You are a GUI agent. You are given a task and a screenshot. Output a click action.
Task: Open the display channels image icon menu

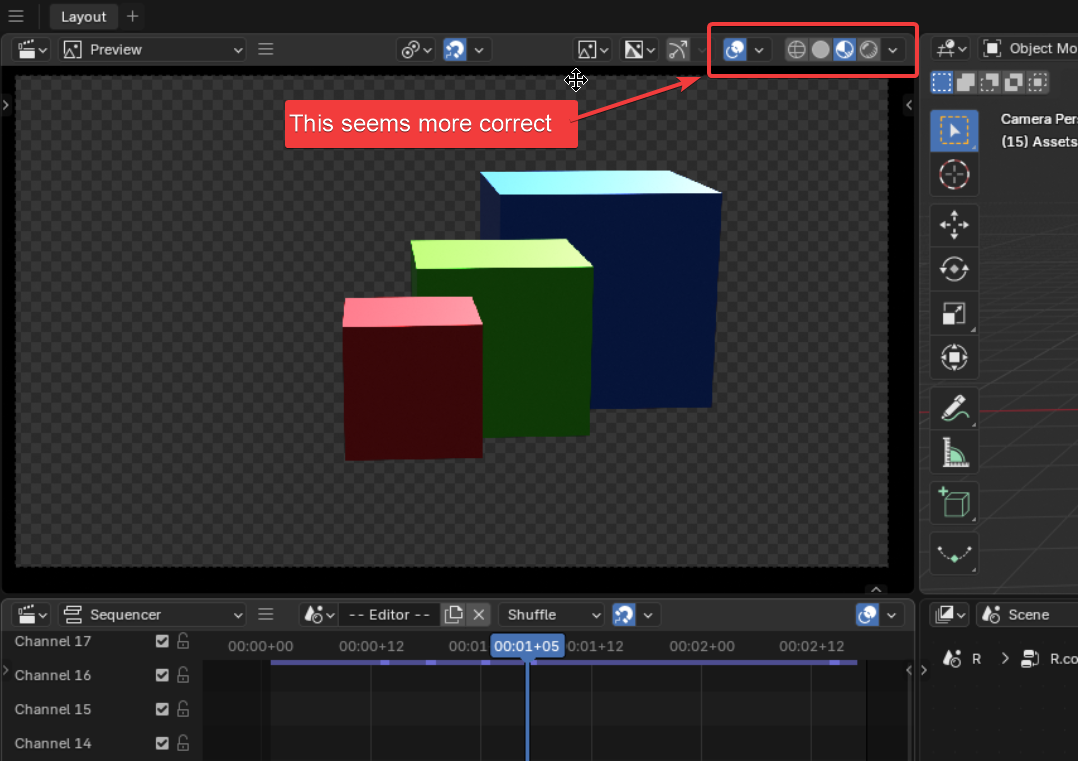click(593, 49)
